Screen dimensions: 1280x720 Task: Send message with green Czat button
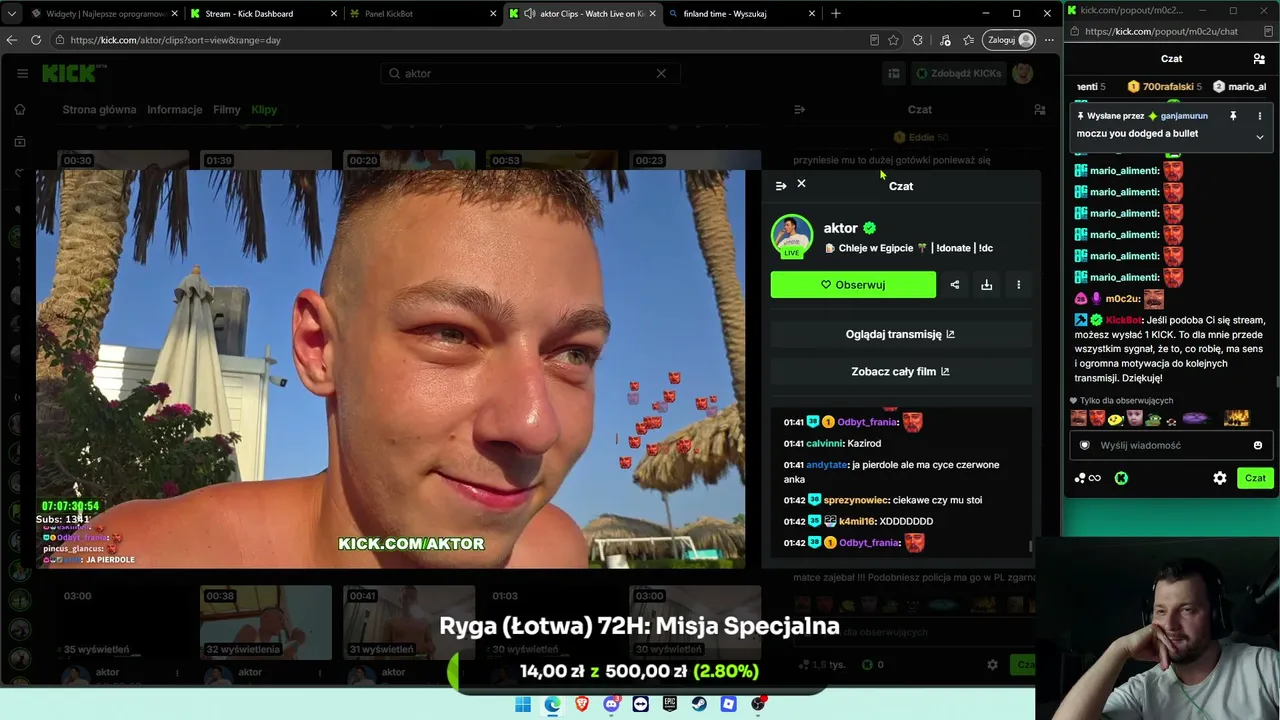(1255, 478)
